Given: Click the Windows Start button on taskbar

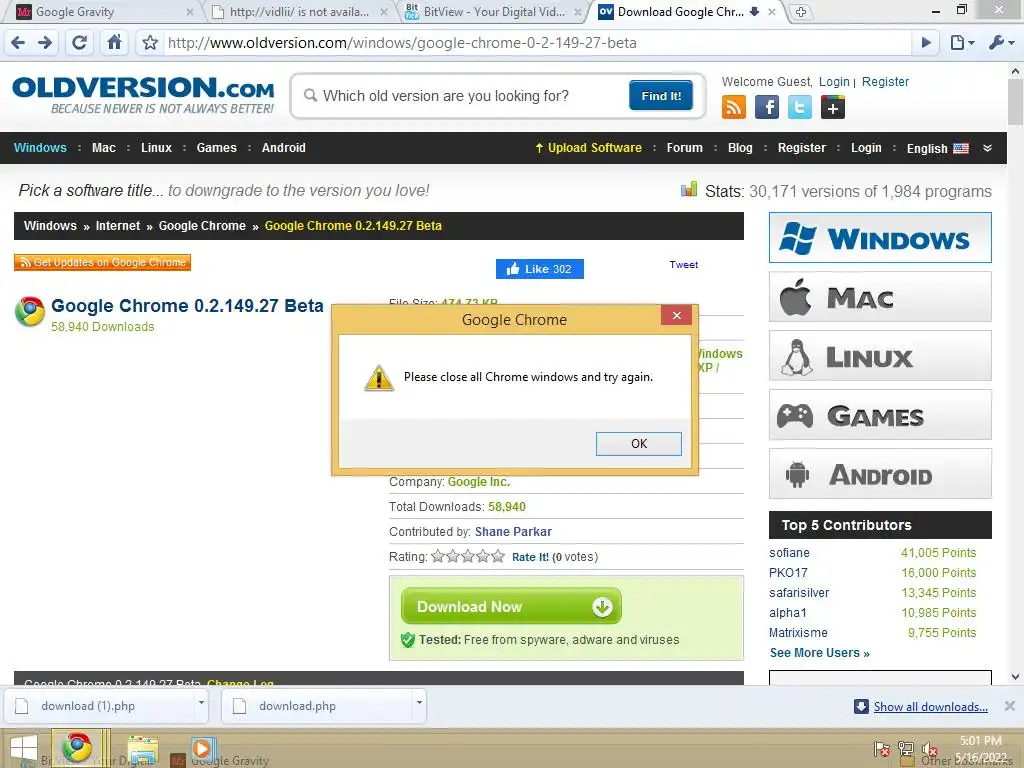Looking at the screenshot, I should tap(24, 748).
